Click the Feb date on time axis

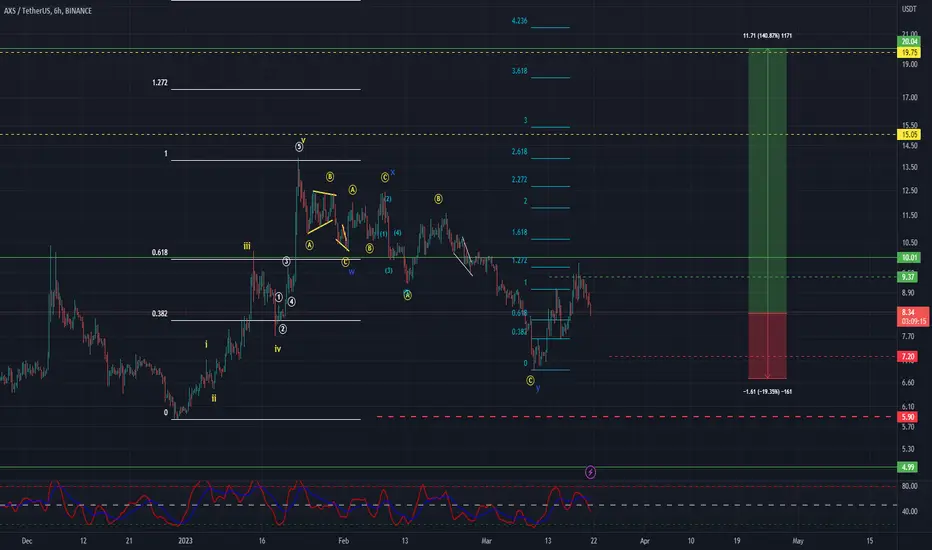point(343,541)
